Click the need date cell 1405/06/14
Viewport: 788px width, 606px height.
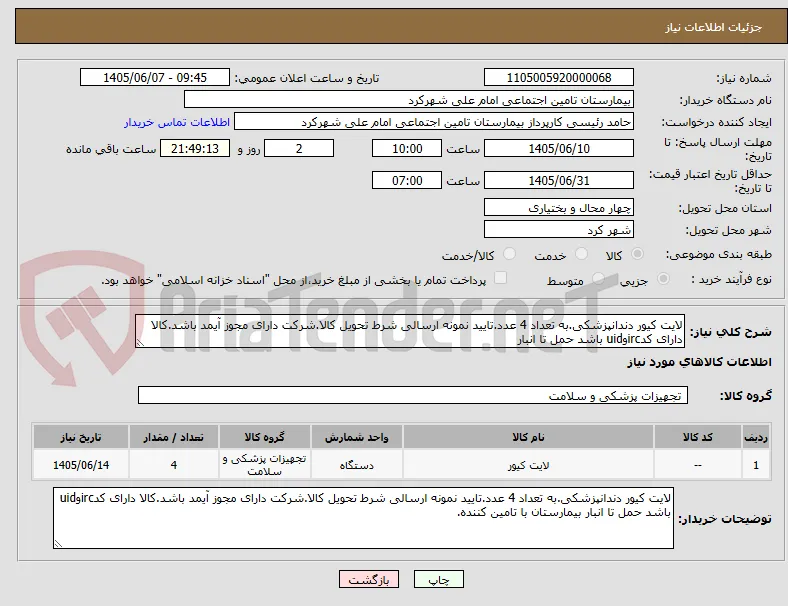coord(81,465)
